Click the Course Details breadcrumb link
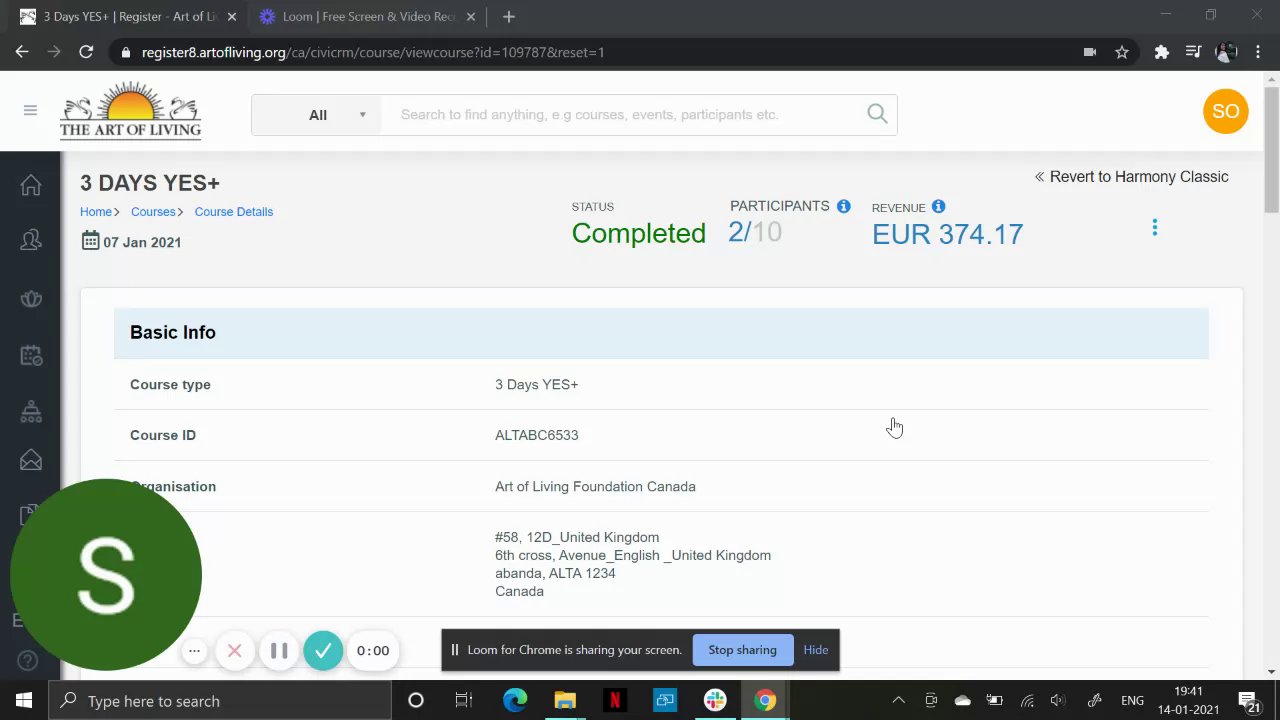Image resolution: width=1280 pixels, height=720 pixels. [x=234, y=212]
